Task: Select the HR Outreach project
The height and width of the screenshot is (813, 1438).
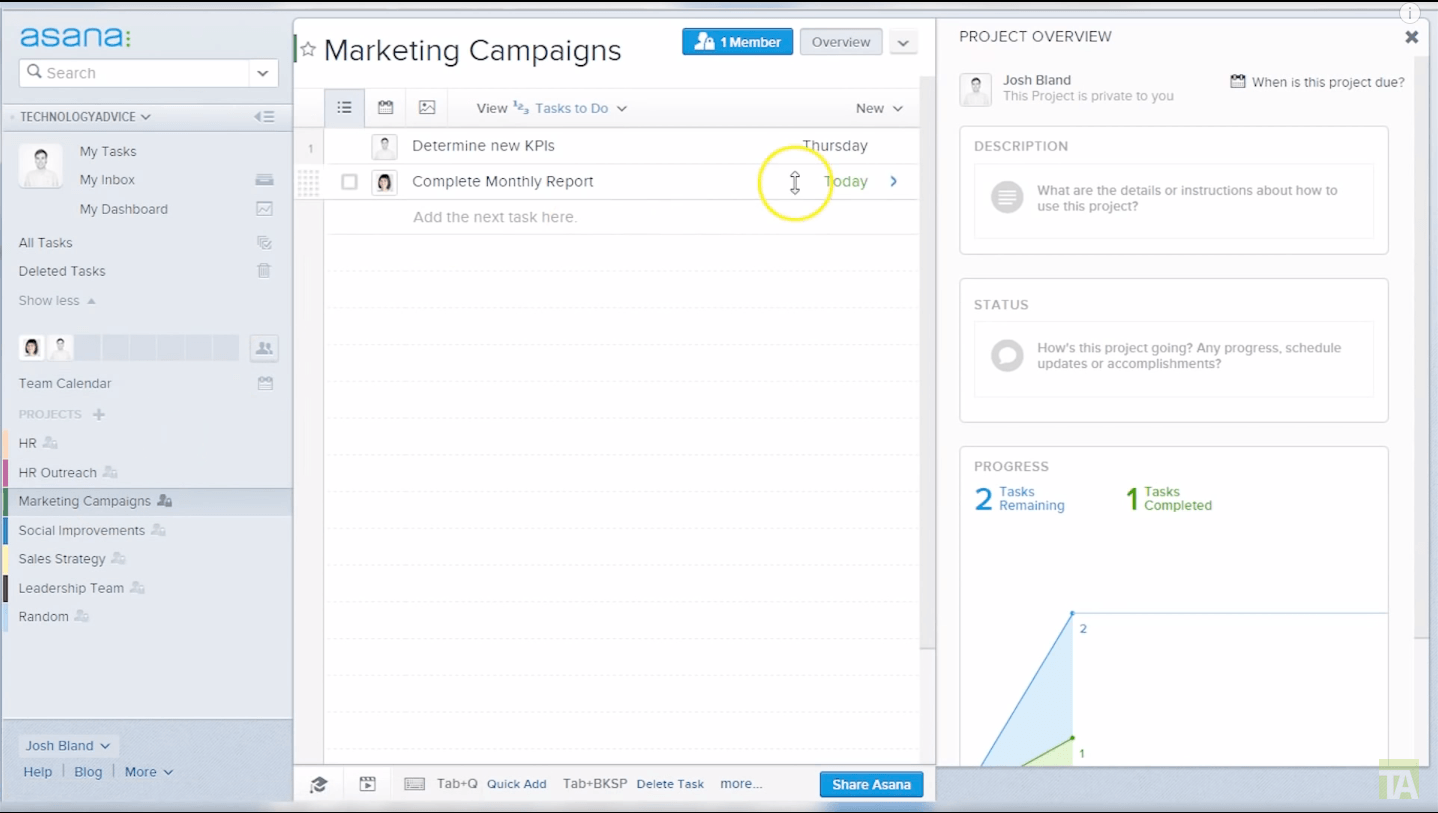Action: (x=57, y=473)
